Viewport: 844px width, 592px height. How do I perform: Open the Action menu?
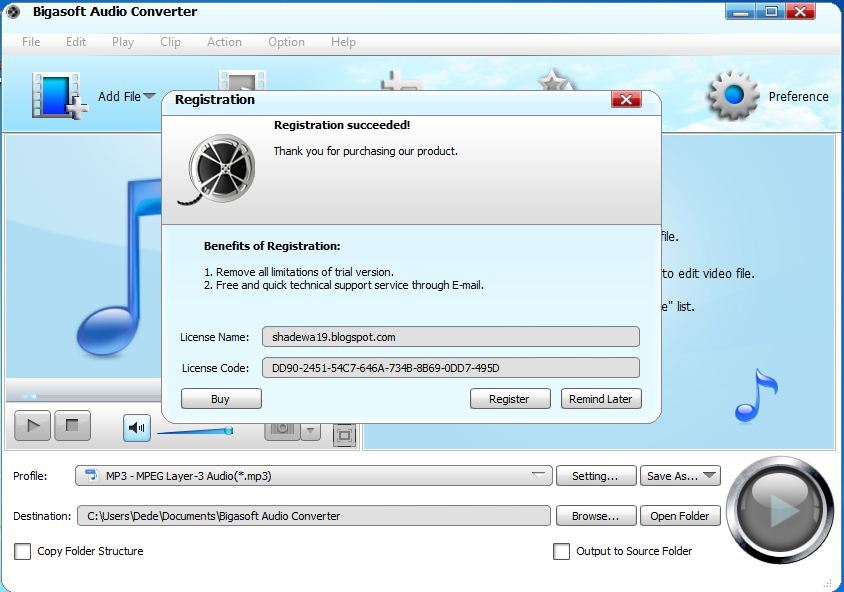[224, 42]
